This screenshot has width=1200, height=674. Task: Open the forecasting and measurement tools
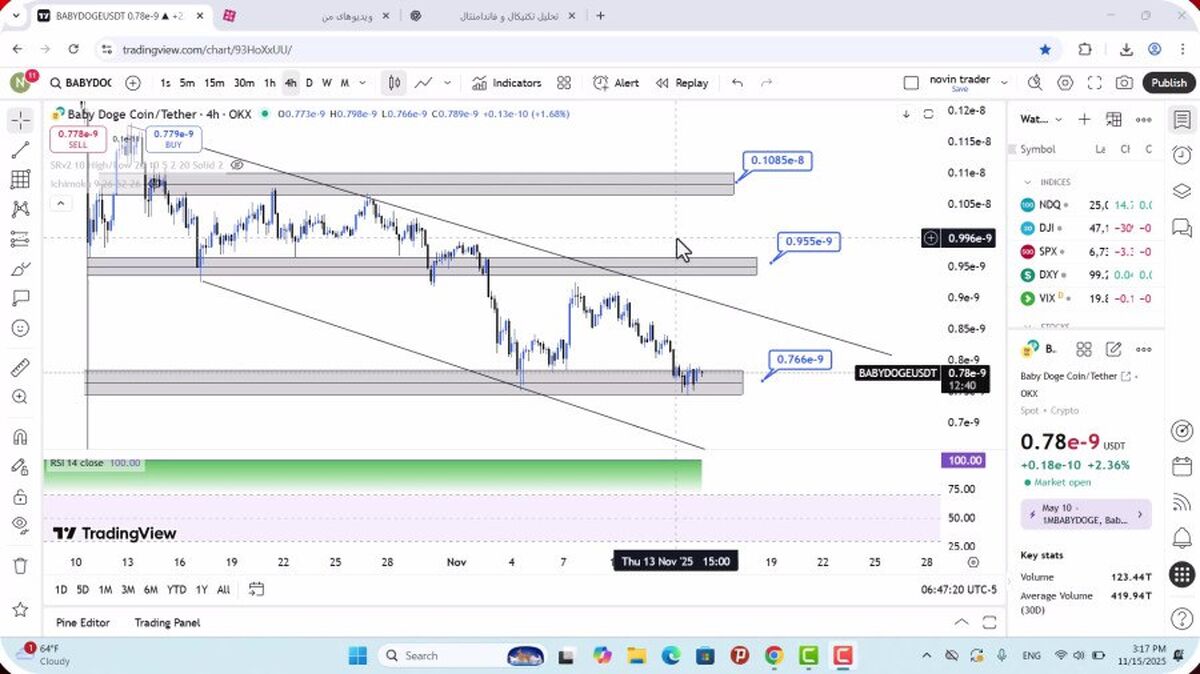20,239
